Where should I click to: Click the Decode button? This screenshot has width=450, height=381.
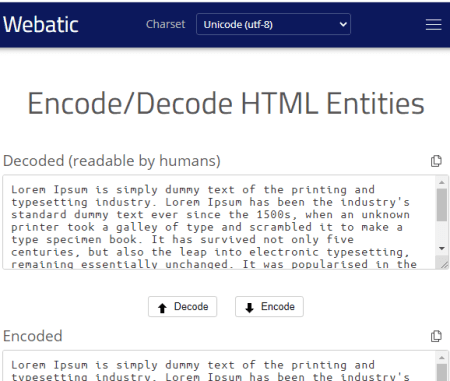coord(183,306)
